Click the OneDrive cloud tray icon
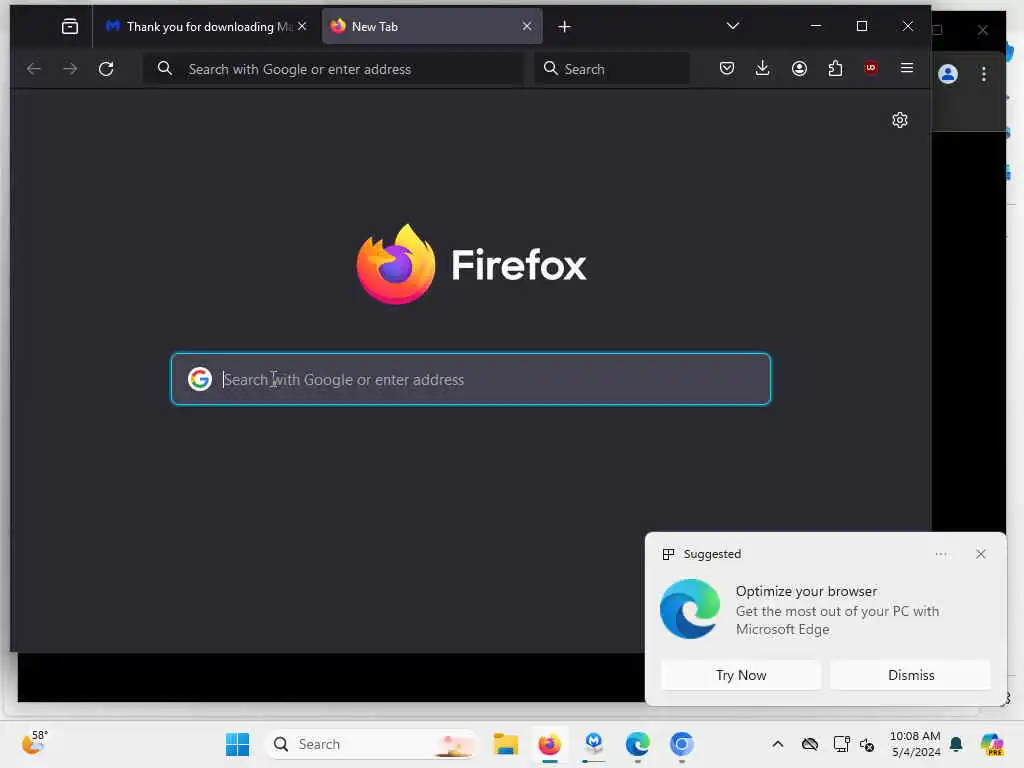Screen dimensions: 1024x768 click(810, 744)
